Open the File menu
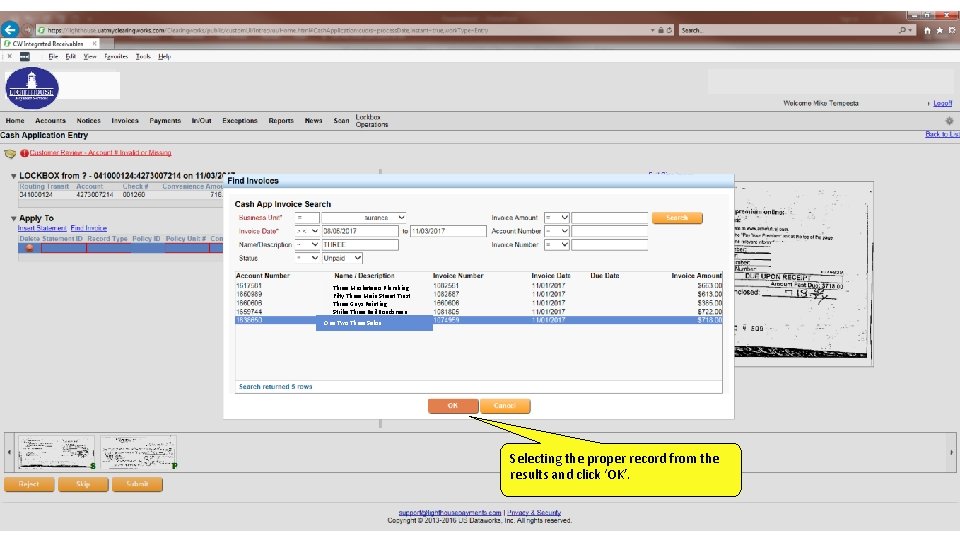Viewport: 960px width, 540px height. click(x=53, y=56)
